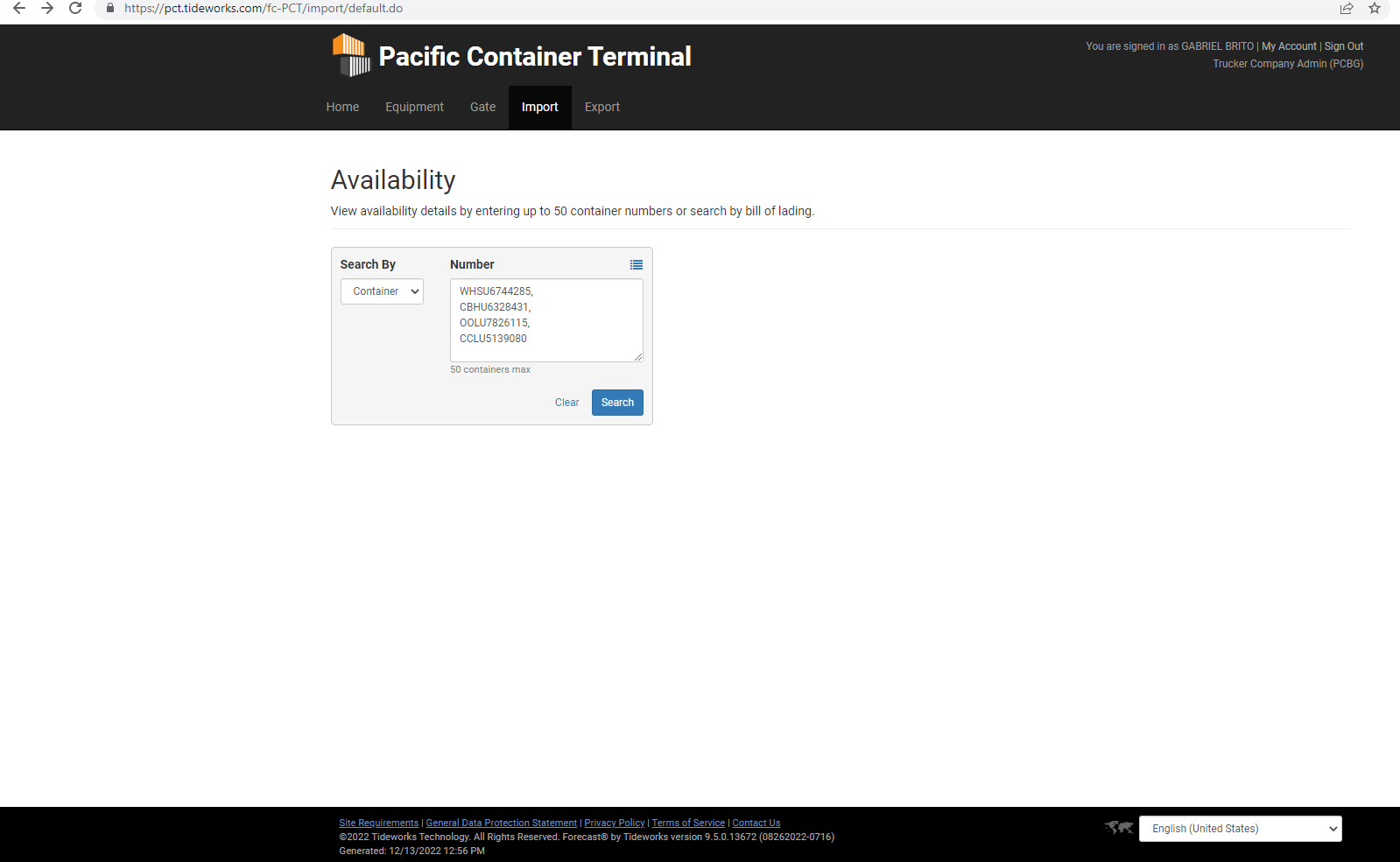
Task: Open Contact Us link
Action: pyautogui.click(x=756, y=823)
